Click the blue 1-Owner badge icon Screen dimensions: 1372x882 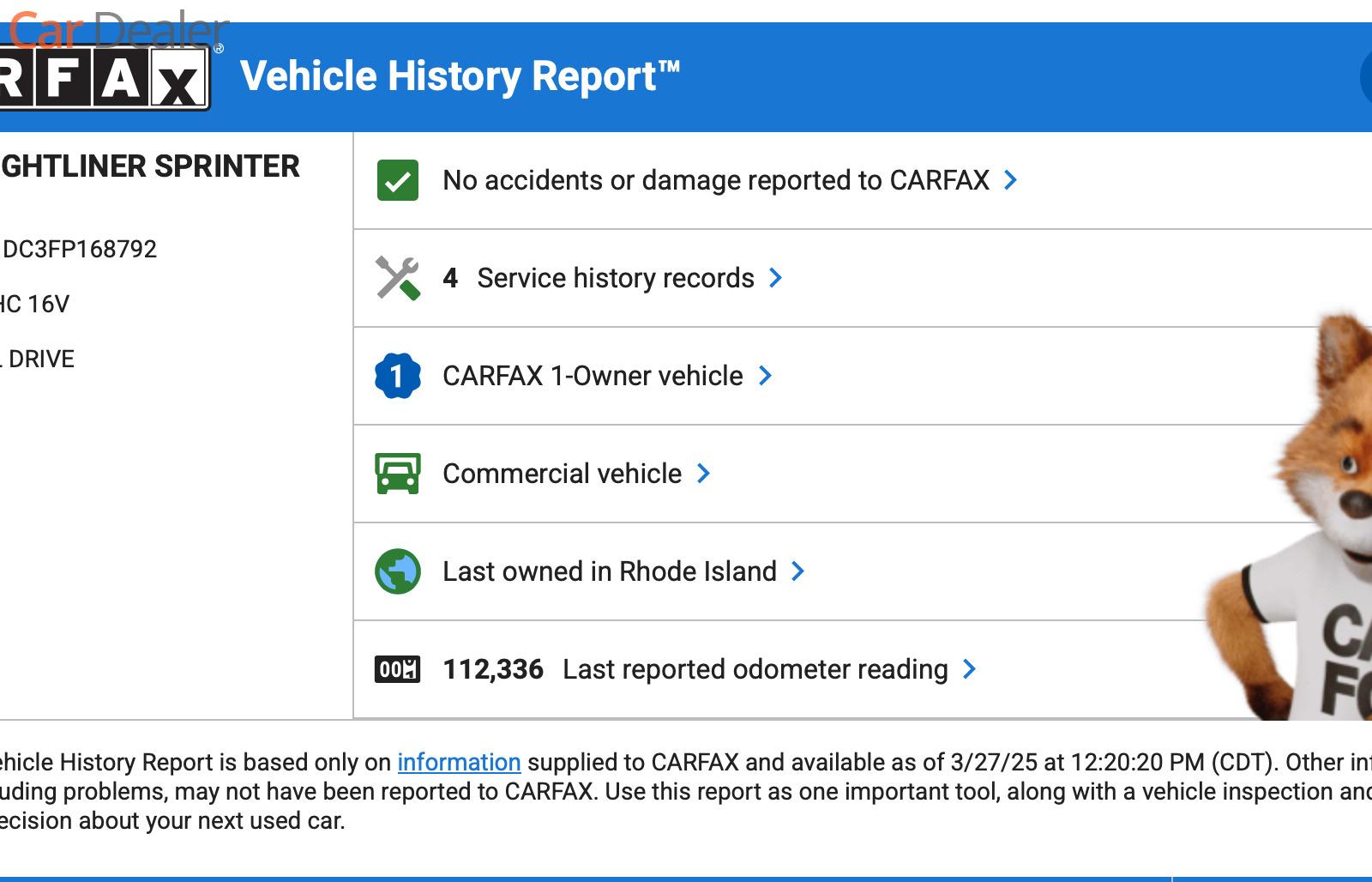(398, 376)
